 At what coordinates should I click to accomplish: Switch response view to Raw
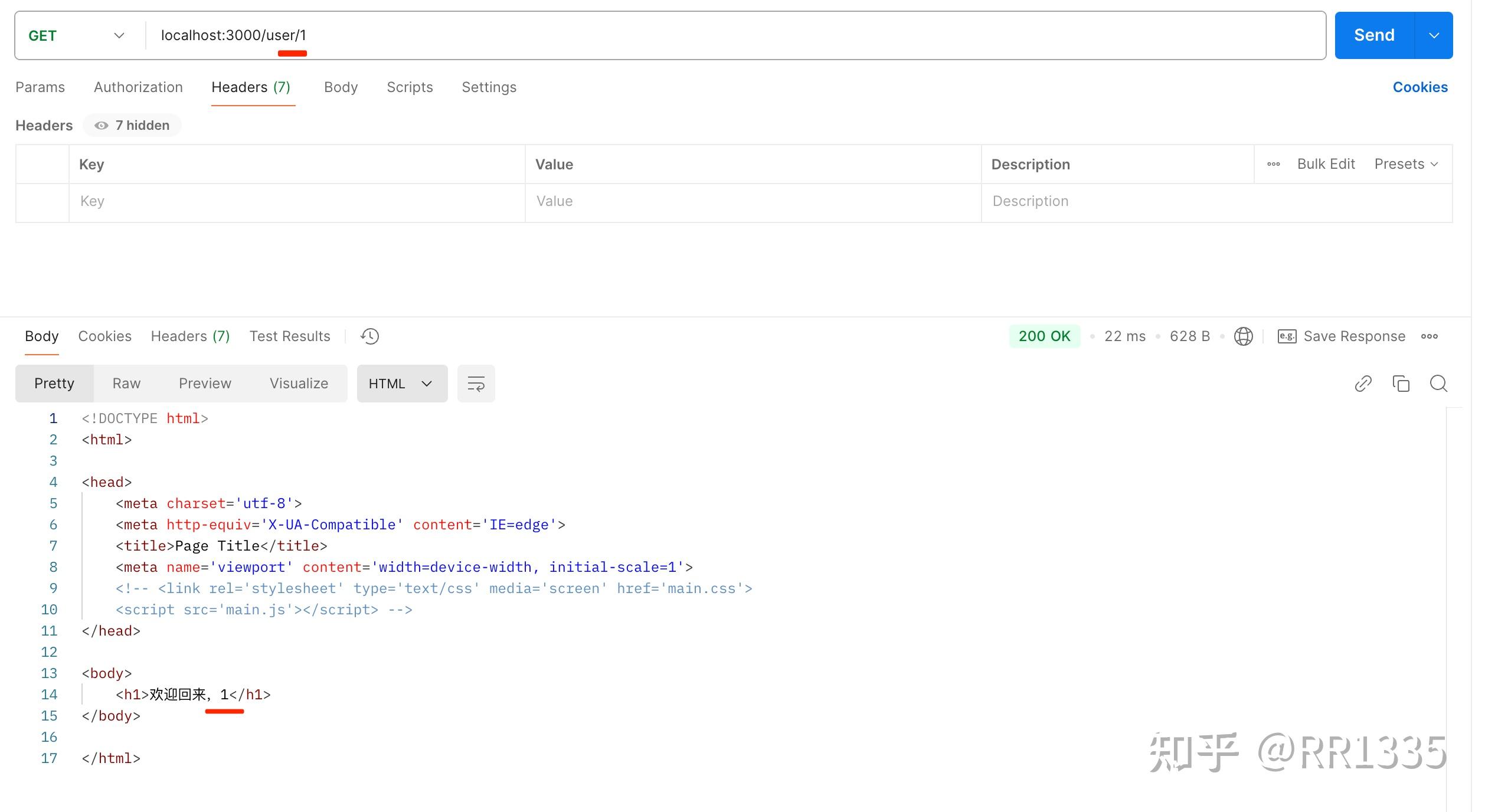tap(126, 384)
